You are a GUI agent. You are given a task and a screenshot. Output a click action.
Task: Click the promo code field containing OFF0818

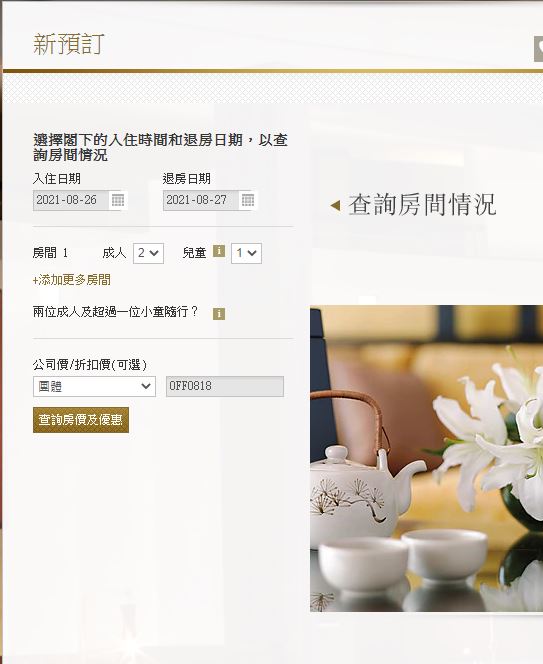pyautogui.click(x=225, y=386)
